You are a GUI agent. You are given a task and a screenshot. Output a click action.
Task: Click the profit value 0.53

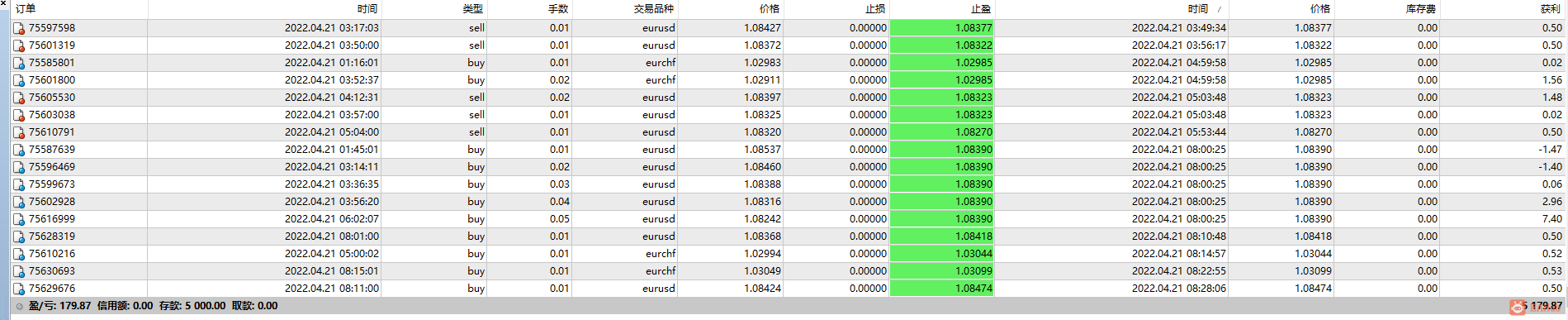1551,271
